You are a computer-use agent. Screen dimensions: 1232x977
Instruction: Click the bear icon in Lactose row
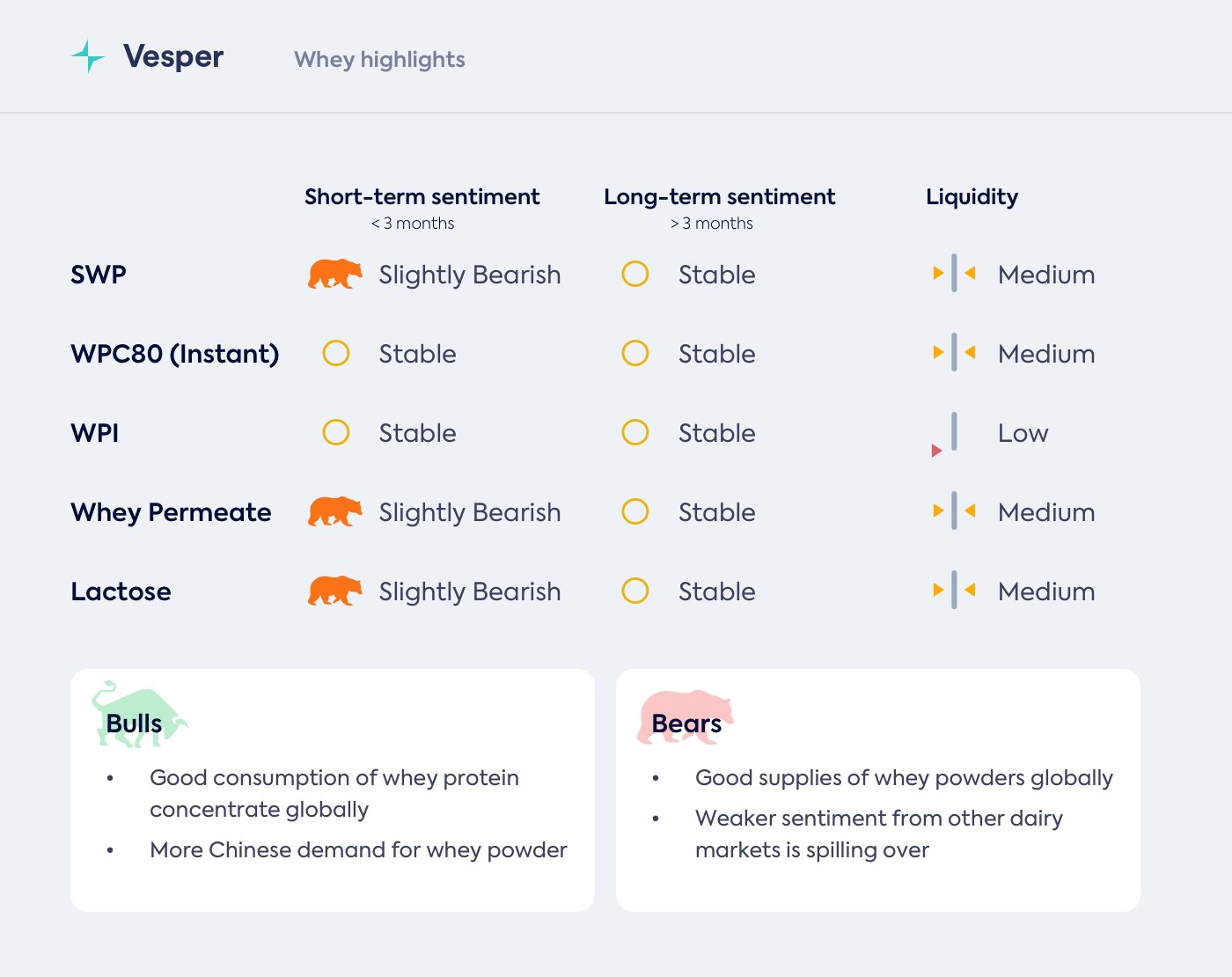pos(334,591)
